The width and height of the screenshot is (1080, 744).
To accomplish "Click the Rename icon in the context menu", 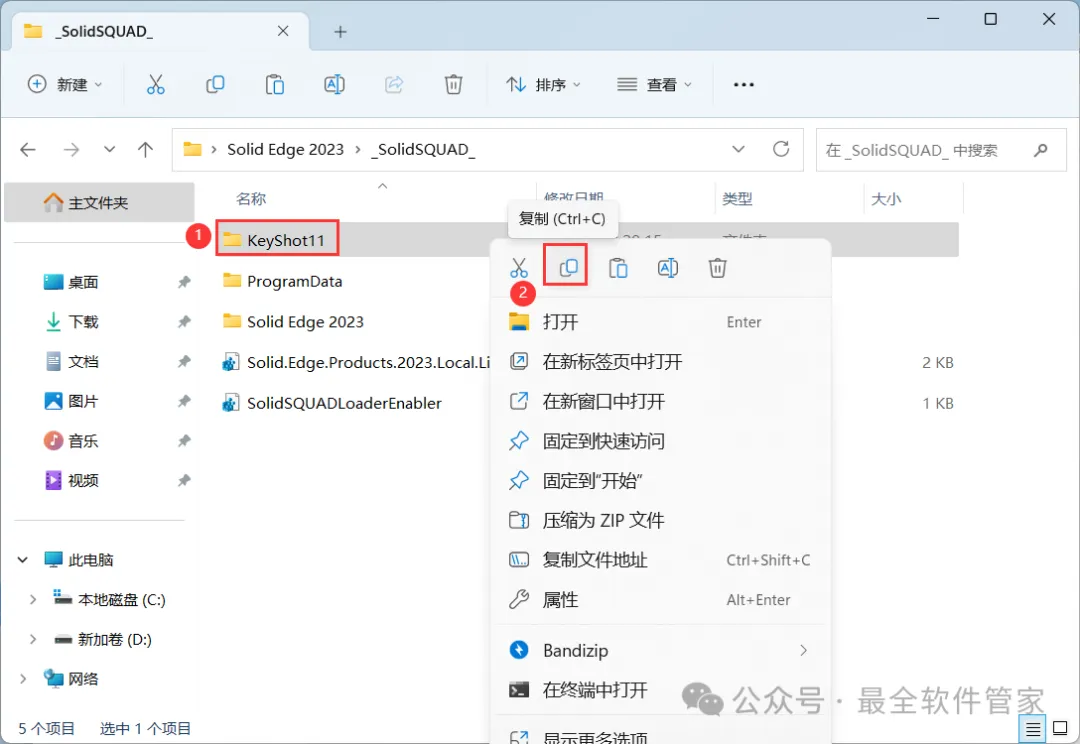I will [667, 267].
